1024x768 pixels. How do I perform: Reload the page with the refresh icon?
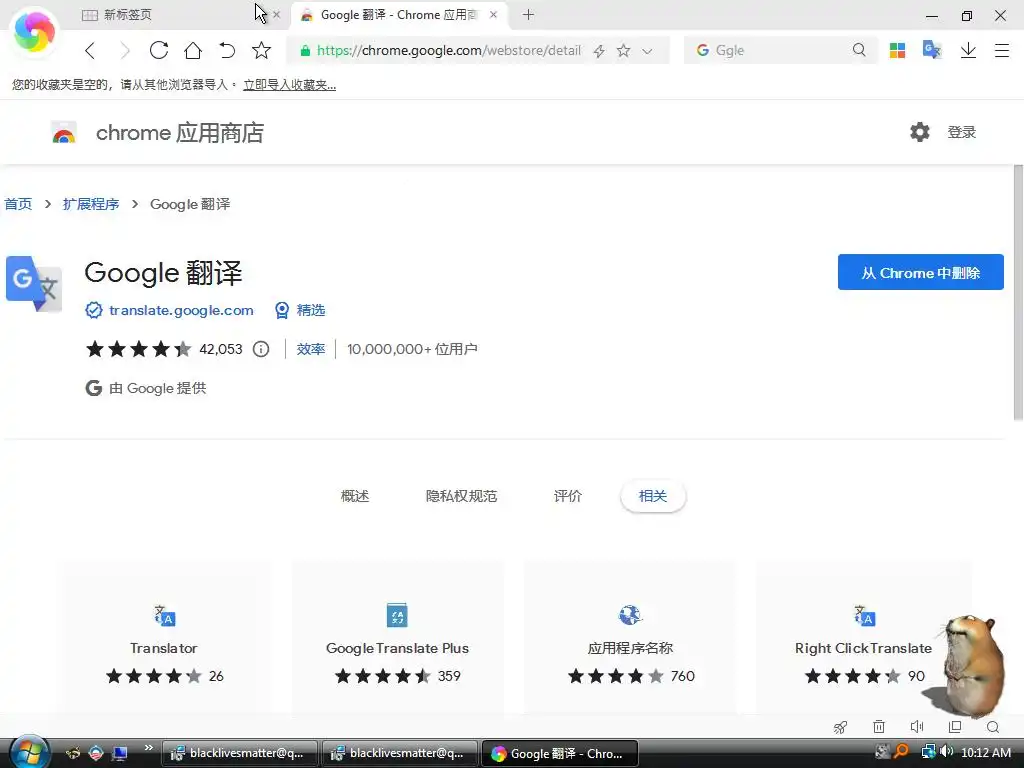click(x=159, y=50)
